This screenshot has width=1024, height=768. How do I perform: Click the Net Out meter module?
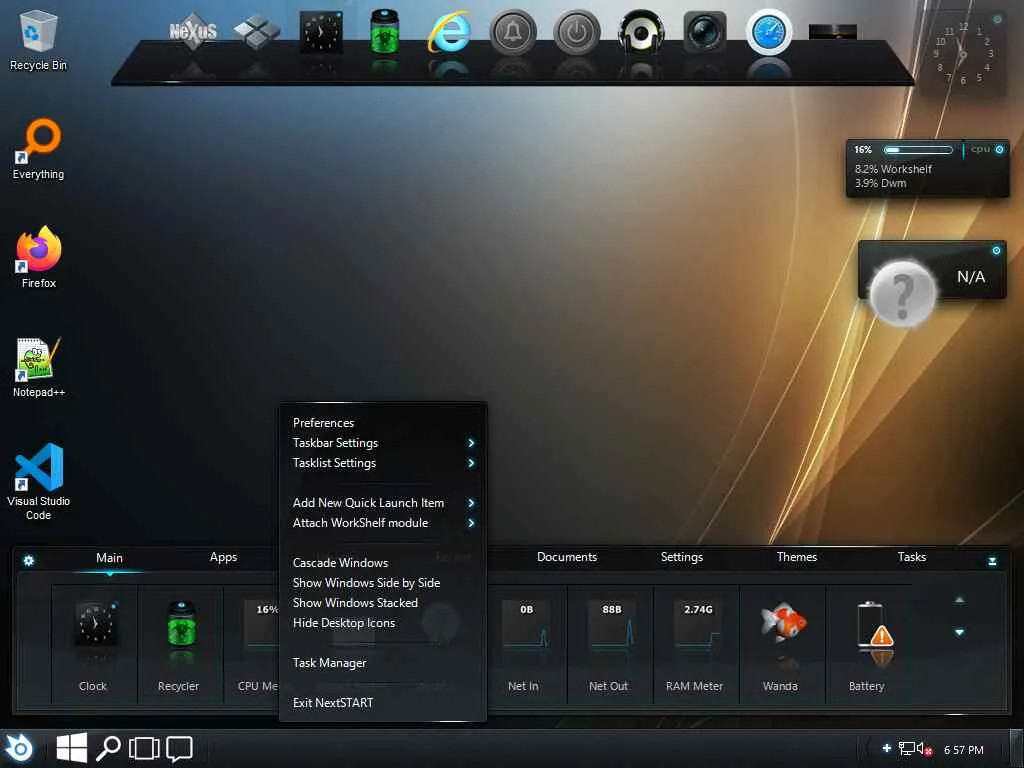coord(609,645)
